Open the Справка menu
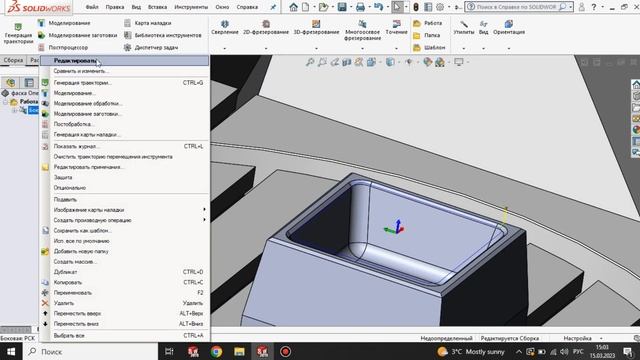Image resolution: width=640 pixels, height=360 pixels. tap(247, 7)
